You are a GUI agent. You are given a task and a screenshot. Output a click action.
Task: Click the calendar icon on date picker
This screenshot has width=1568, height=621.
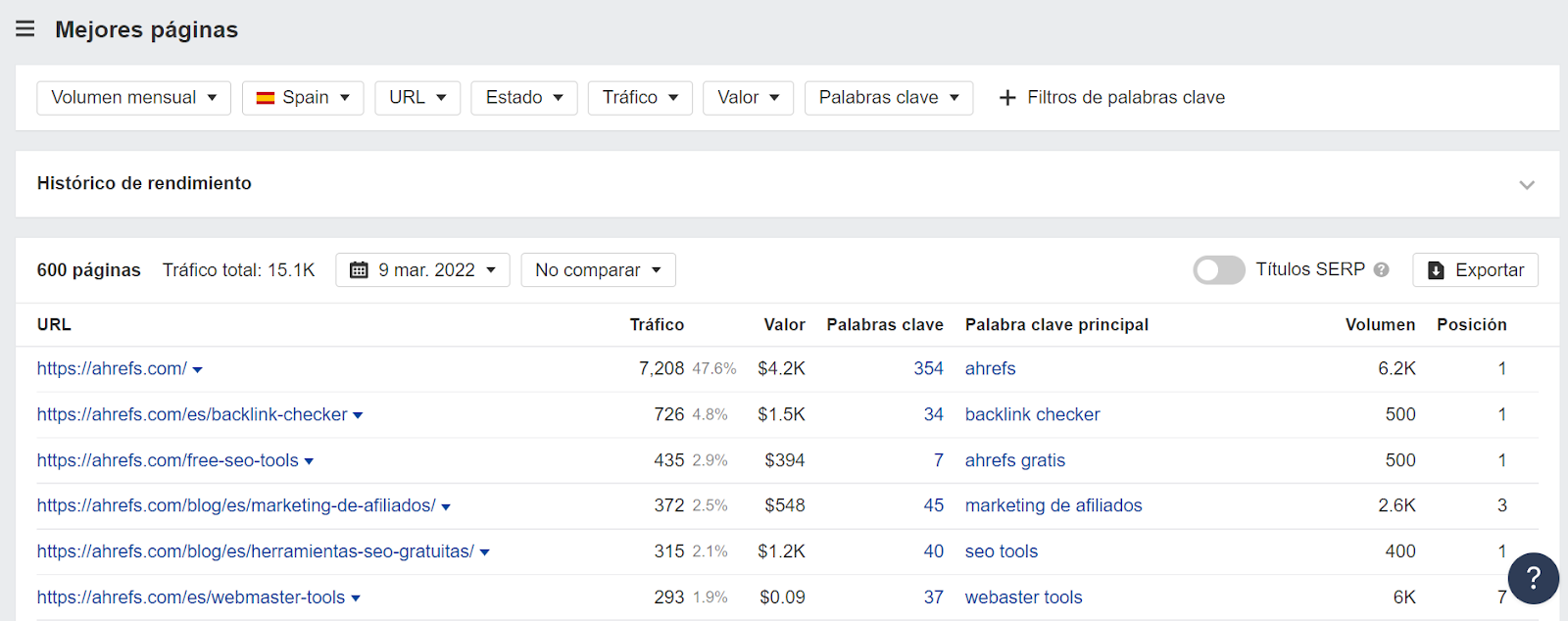tap(359, 270)
